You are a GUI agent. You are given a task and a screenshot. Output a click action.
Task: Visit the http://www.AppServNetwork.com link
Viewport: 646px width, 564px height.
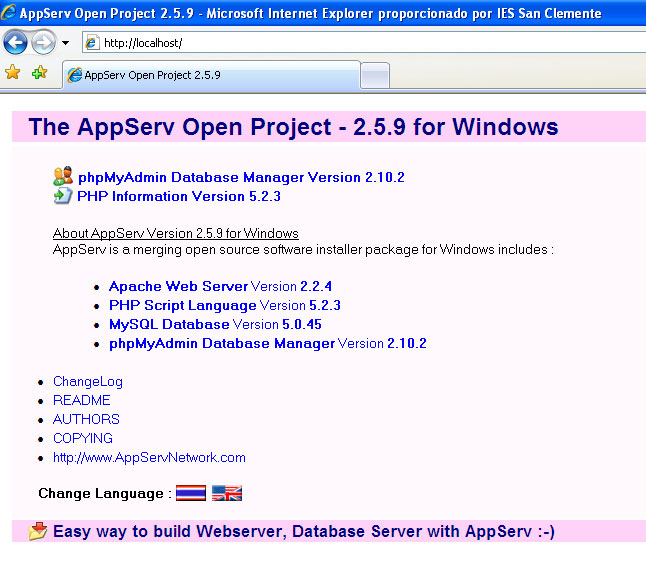pos(149,457)
